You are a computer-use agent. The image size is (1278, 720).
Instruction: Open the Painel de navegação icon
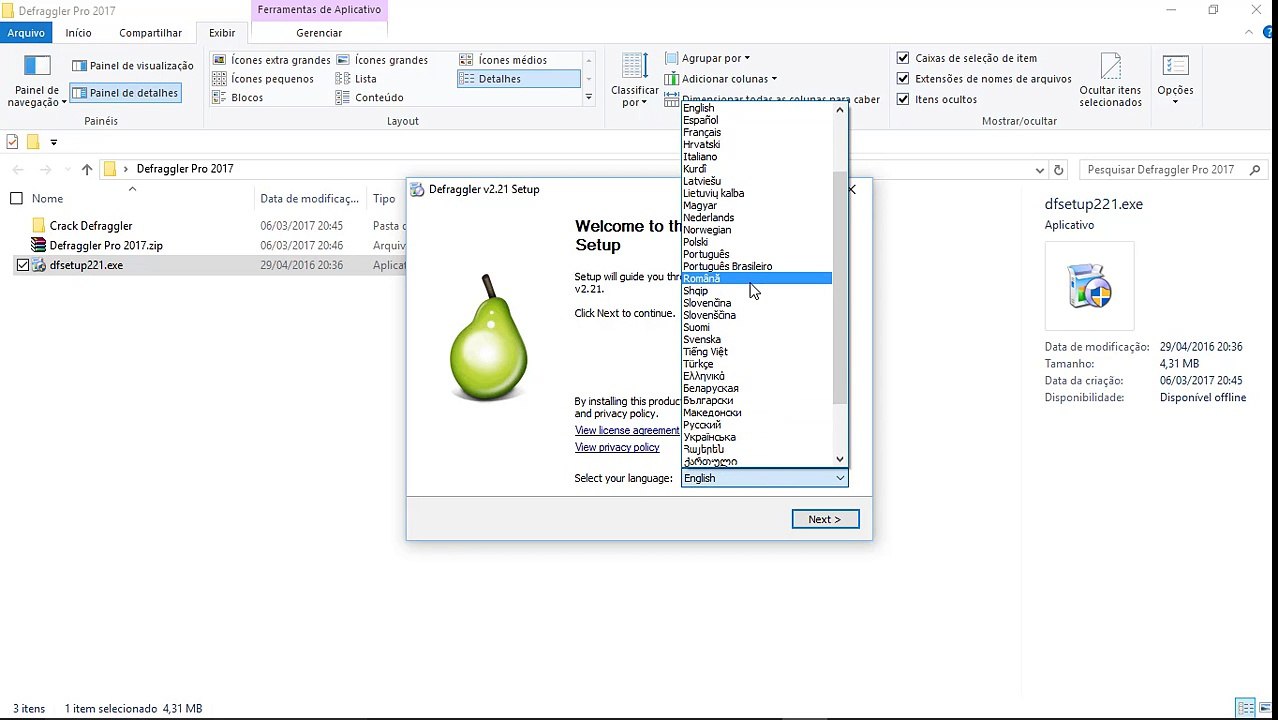(37, 80)
